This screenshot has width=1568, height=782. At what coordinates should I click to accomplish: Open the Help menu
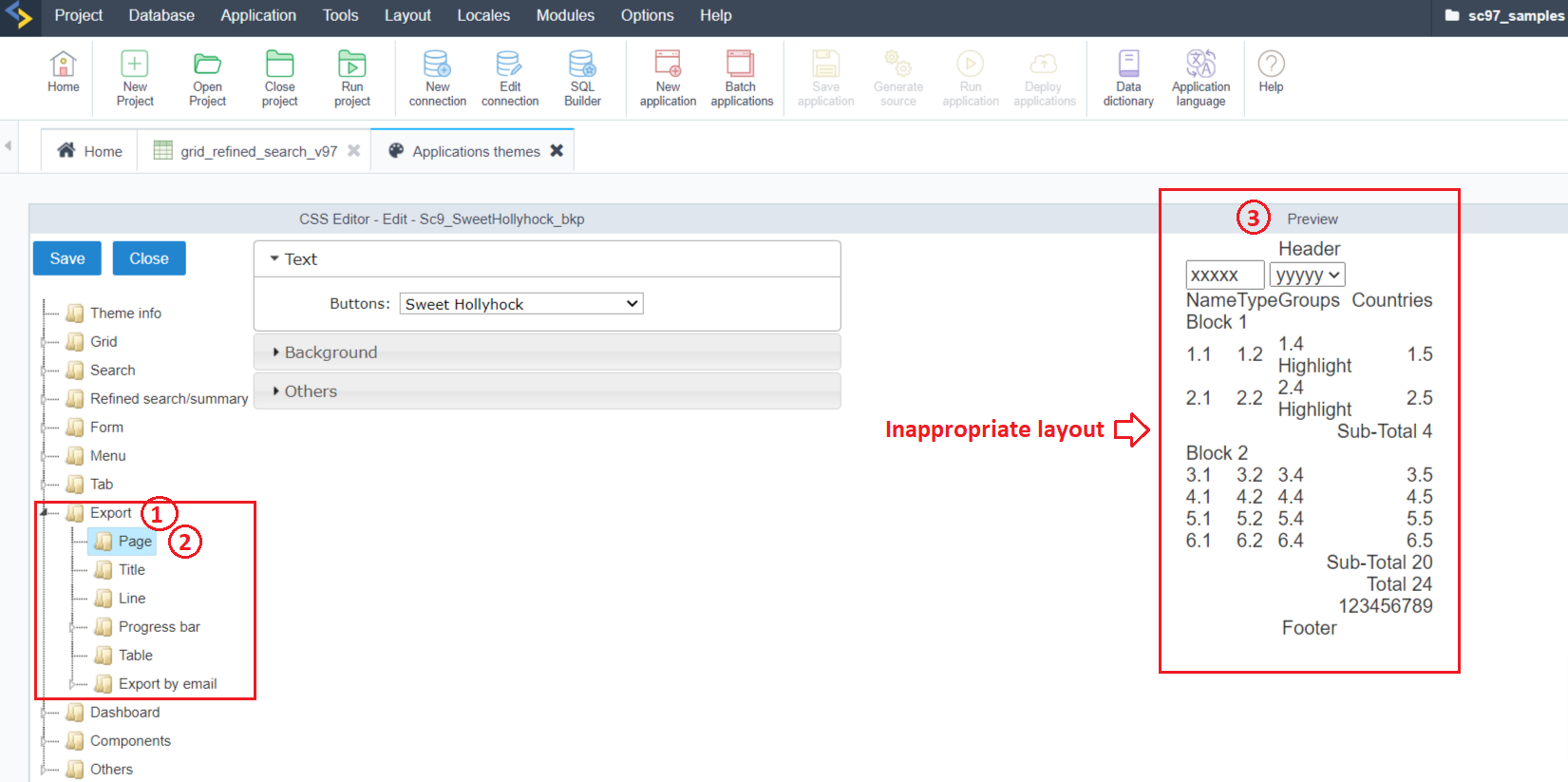point(716,16)
